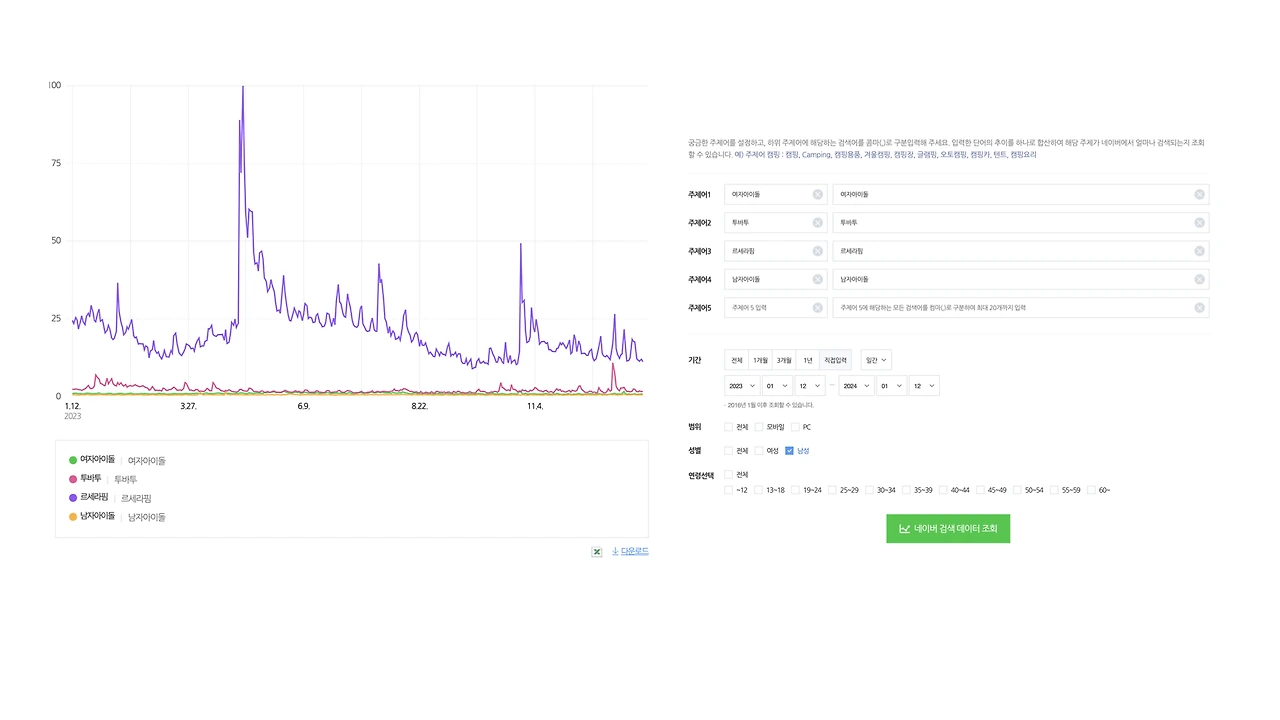
Task: Click the purple 르세라핌 legend dot
Action: click(x=73, y=498)
